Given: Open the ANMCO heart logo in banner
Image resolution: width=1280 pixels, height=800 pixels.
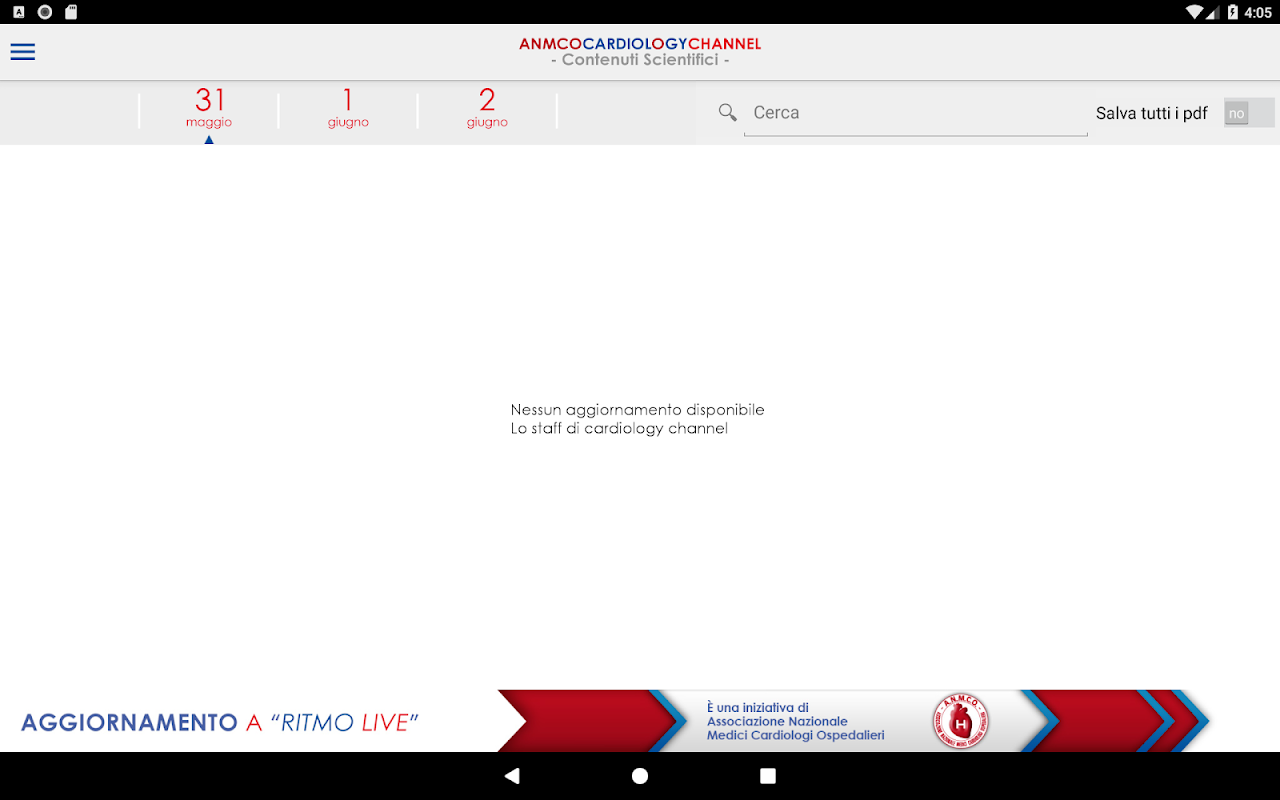Looking at the screenshot, I should tap(961, 720).
